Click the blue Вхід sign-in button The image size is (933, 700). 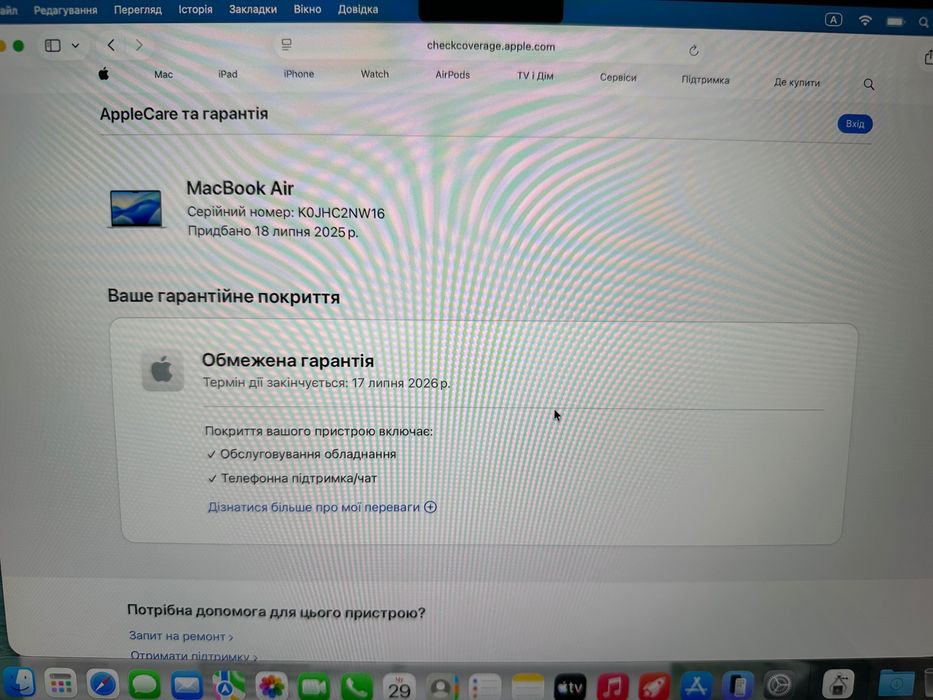tap(854, 124)
